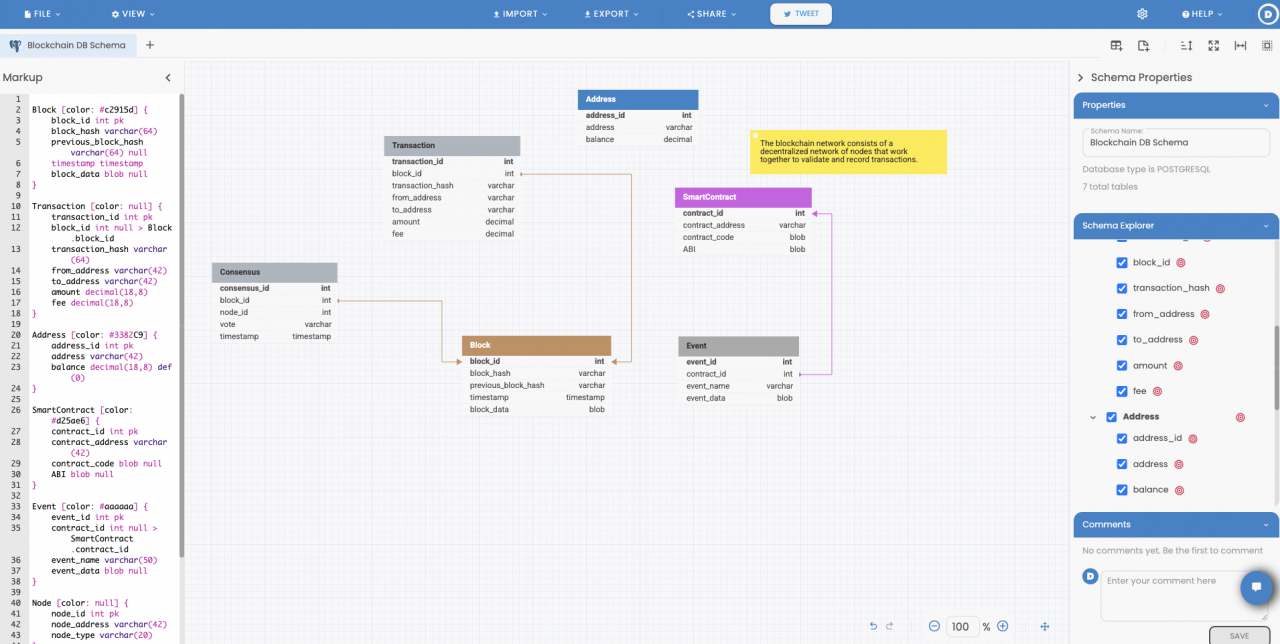Screen dimensions: 1280x644
Task: Open a new tab with the plus button
Action: (150, 45)
